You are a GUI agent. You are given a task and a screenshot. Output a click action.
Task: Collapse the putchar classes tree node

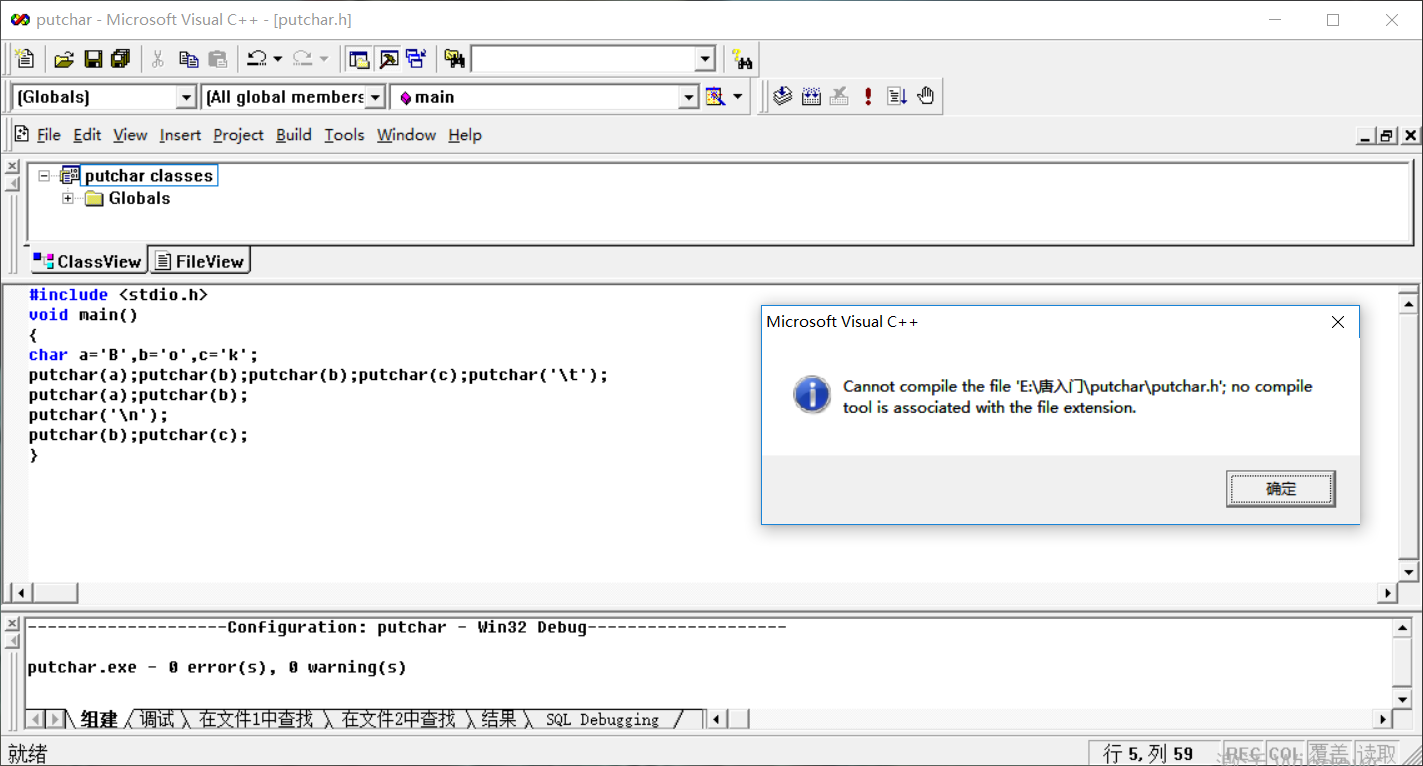point(44,176)
